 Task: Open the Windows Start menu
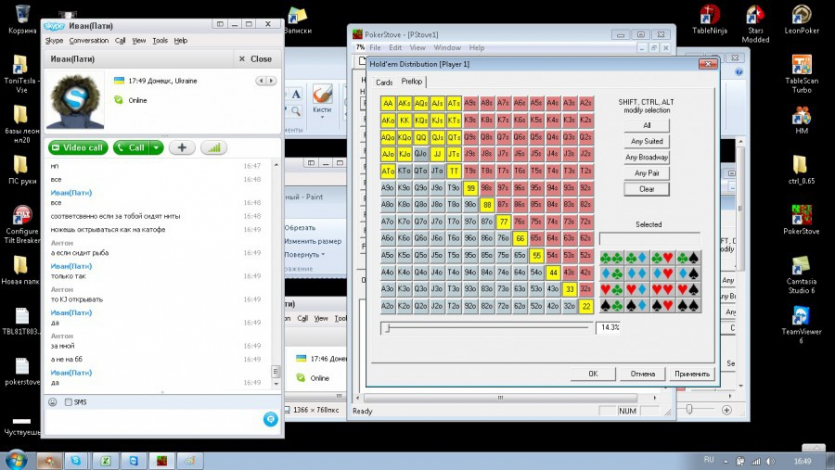coord(15,460)
